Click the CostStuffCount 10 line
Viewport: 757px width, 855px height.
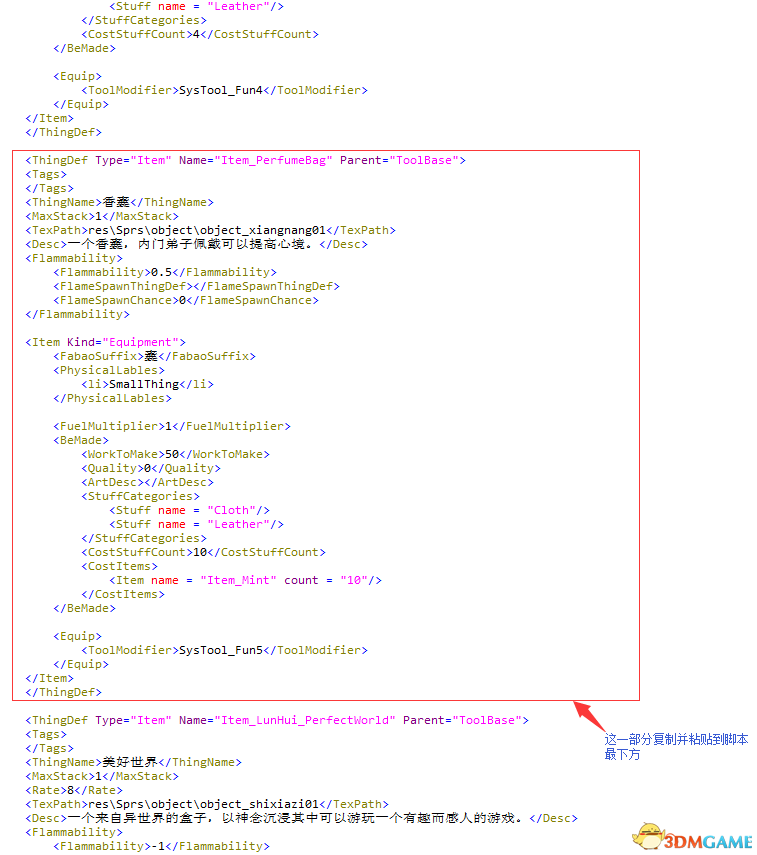(203, 552)
